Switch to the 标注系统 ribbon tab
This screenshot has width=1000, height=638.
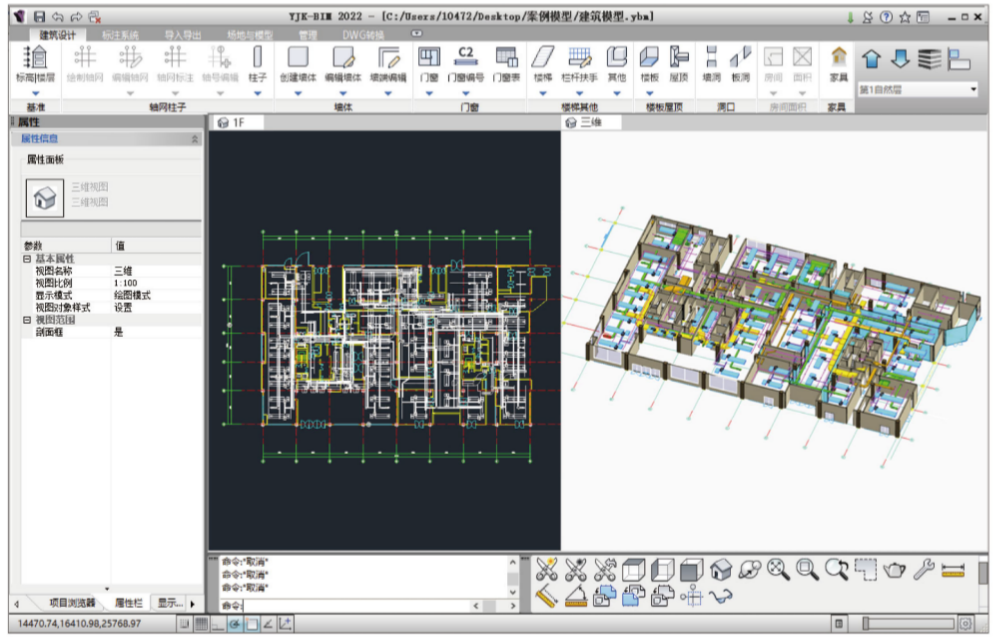coord(120,34)
